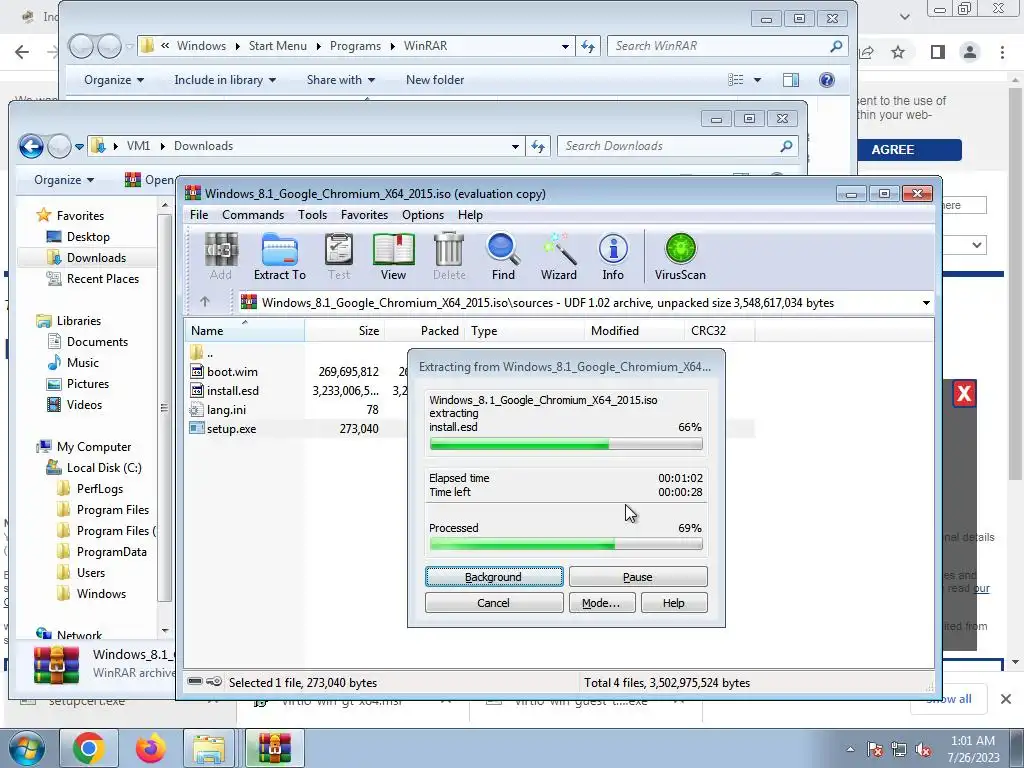Screen dimensions: 1024x768
Task: Pause the extraction
Action: pos(638,577)
